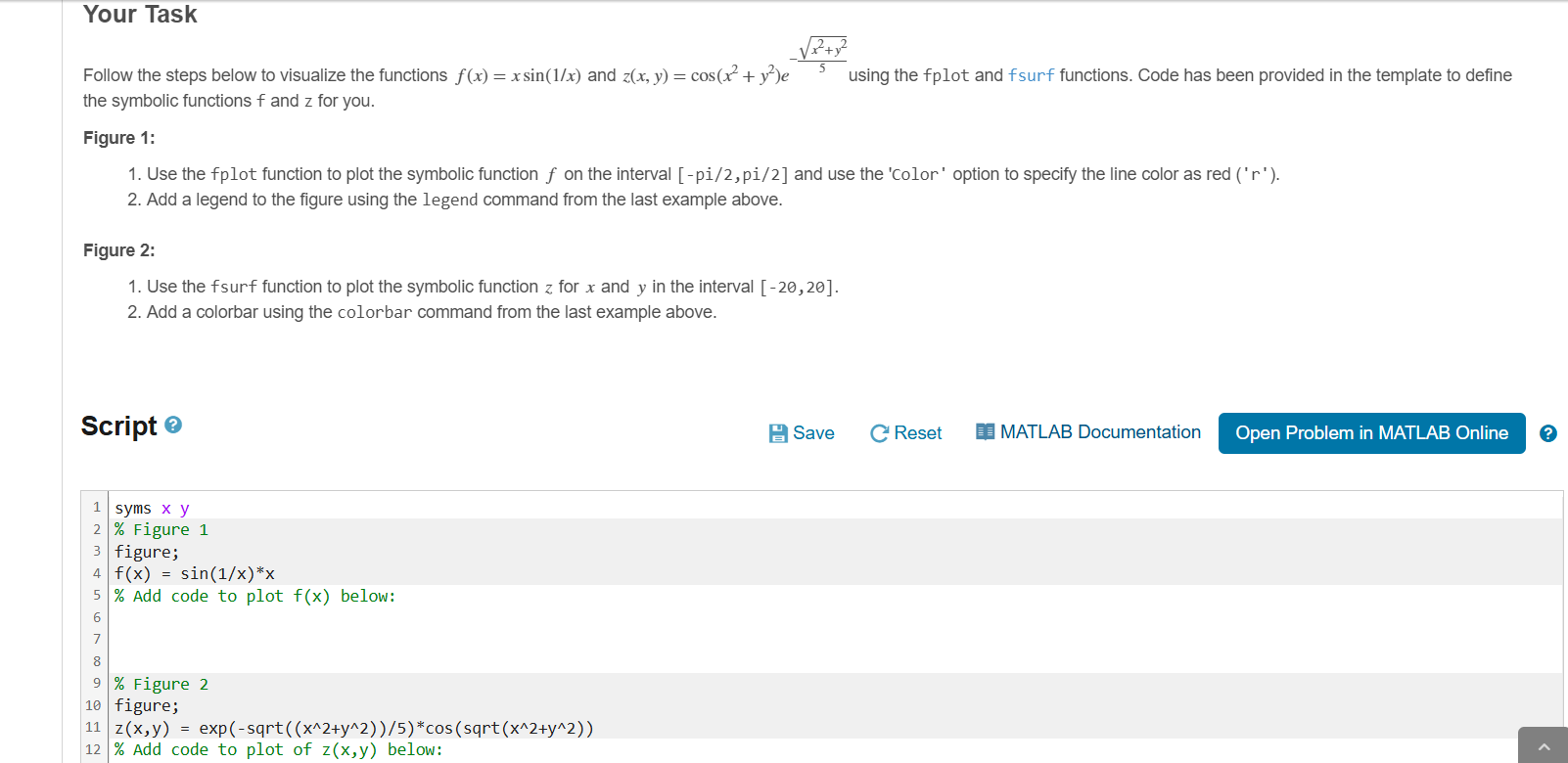Click the 'figure;' code on line 3
The height and width of the screenshot is (763, 1568).
[147, 552]
